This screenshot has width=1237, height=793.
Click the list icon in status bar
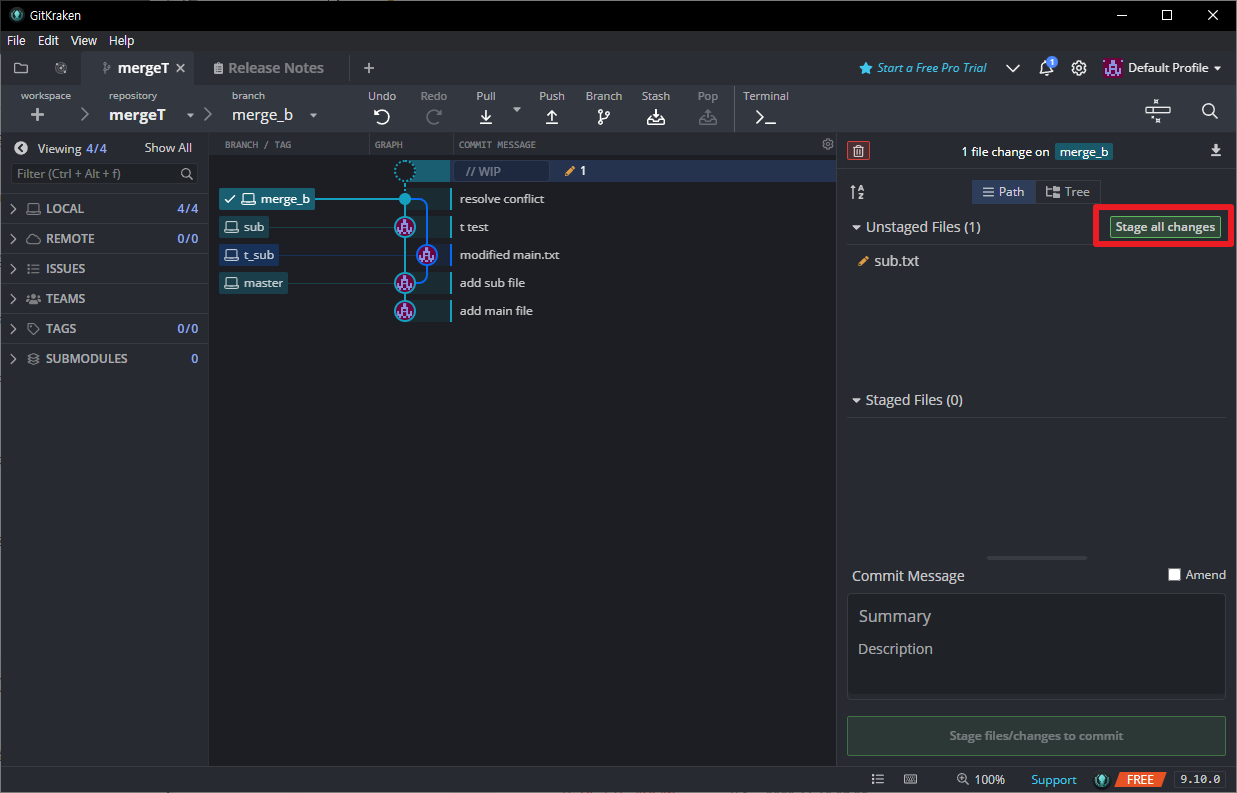[x=877, y=779]
